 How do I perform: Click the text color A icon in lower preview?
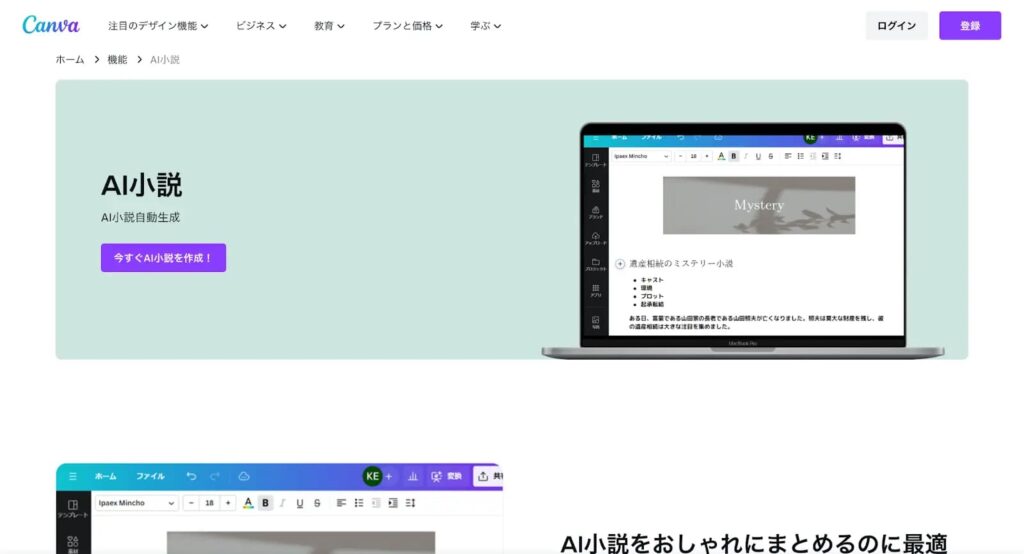click(x=248, y=503)
